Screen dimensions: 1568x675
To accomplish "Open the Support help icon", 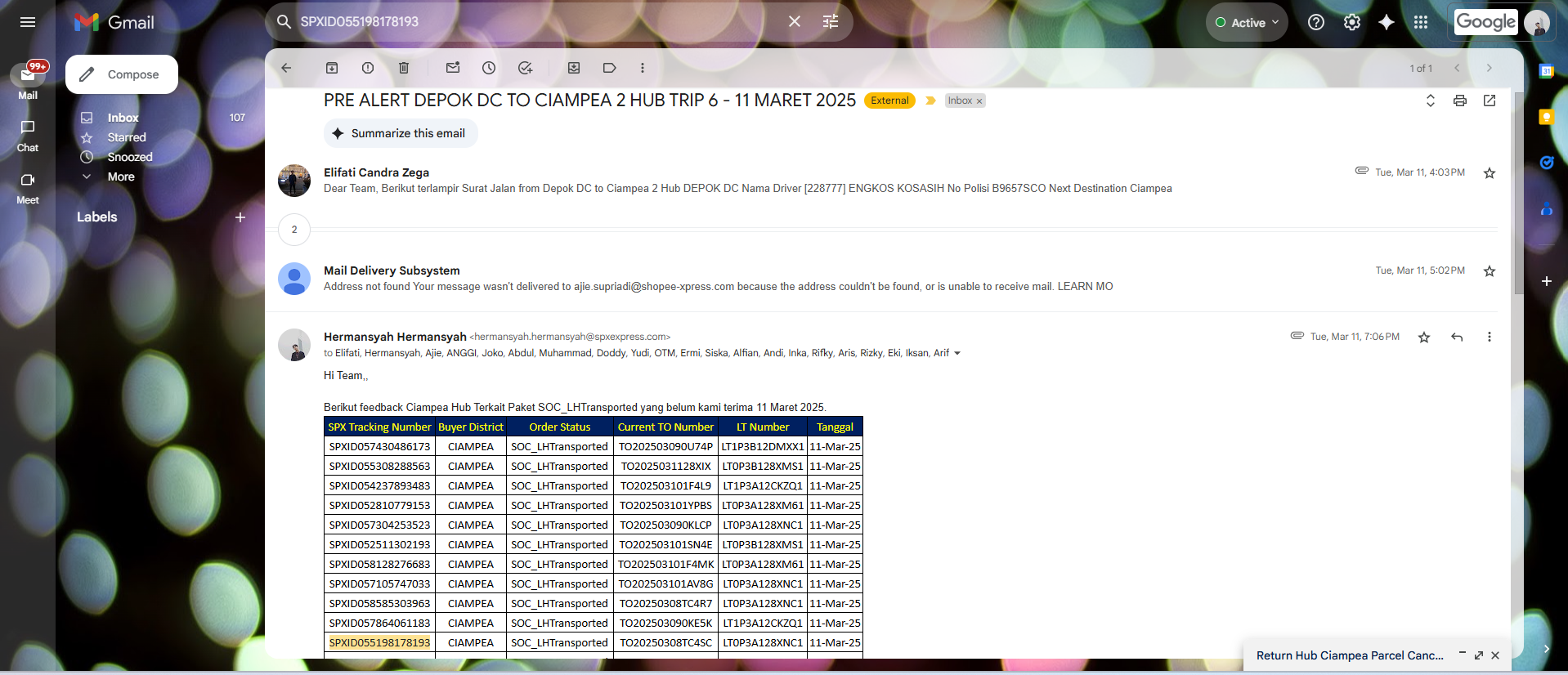I will (1316, 23).
